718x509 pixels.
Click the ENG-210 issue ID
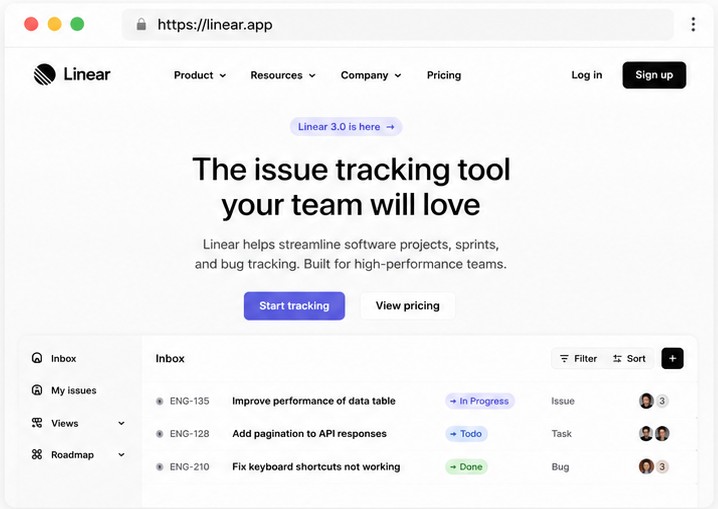point(190,467)
